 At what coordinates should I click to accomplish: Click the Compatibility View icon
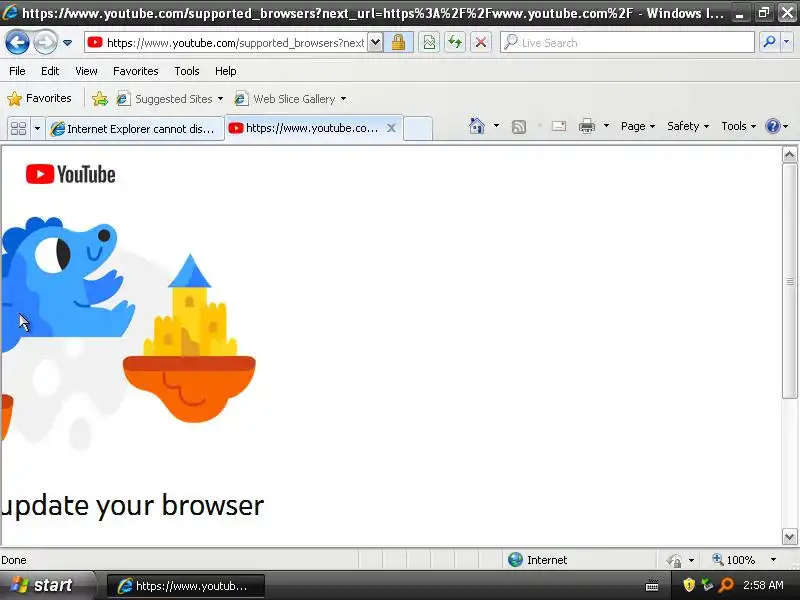(430, 42)
